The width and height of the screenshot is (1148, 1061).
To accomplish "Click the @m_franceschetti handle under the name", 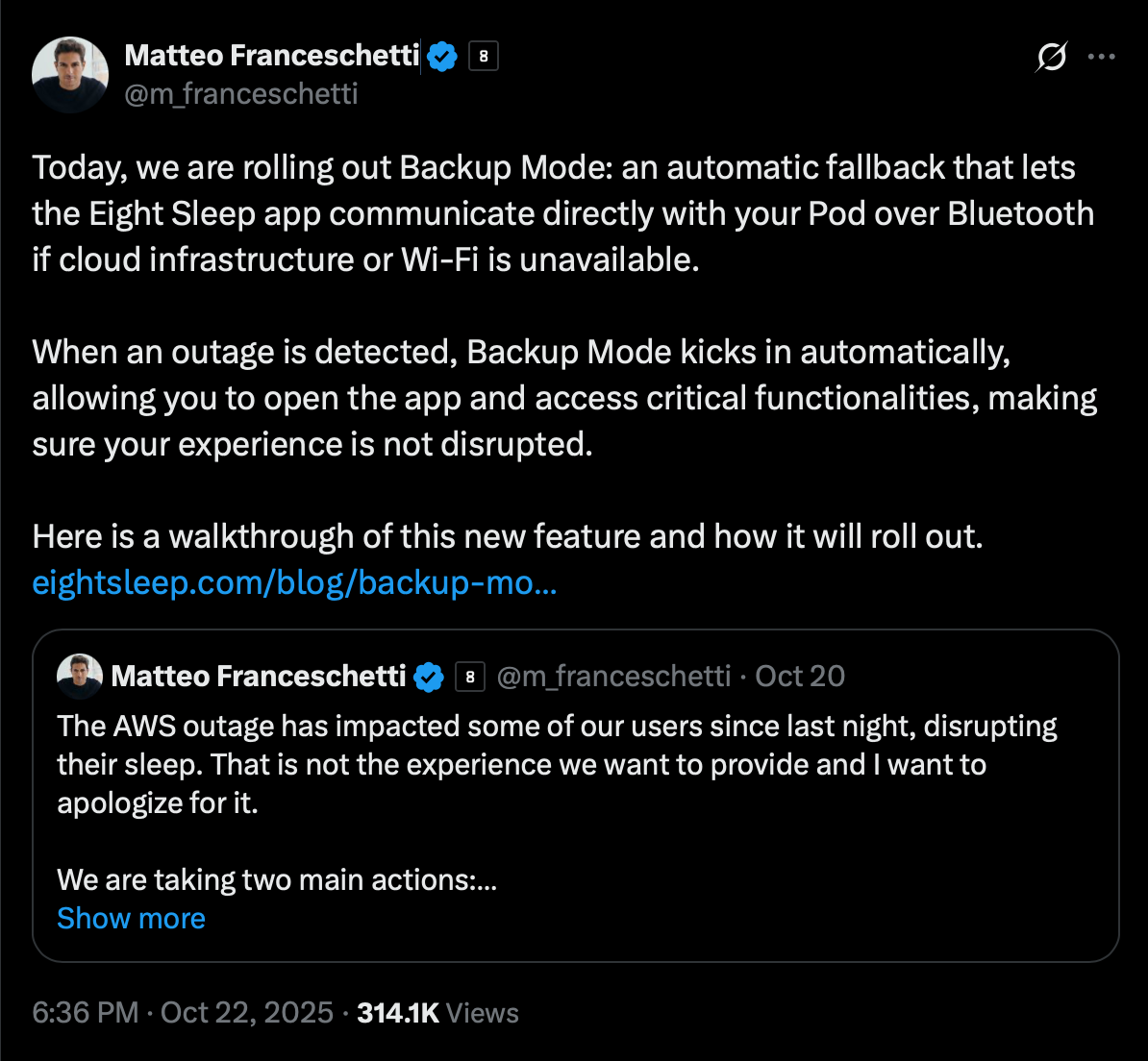I will pyautogui.click(x=241, y=94).
